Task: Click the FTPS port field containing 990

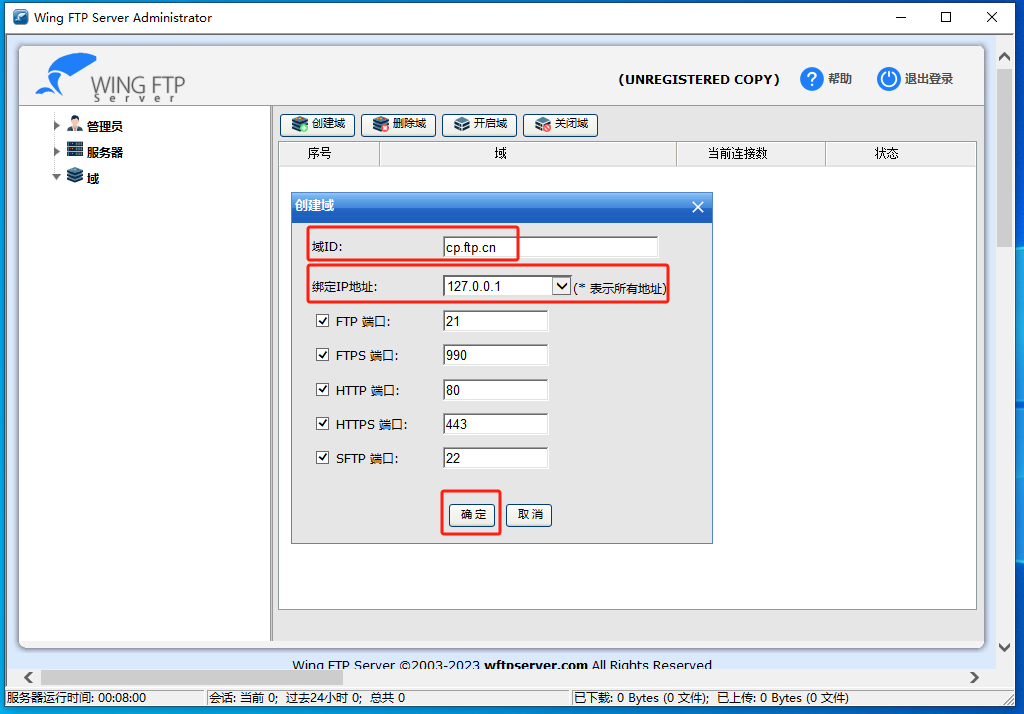Action: pos(496,355)
